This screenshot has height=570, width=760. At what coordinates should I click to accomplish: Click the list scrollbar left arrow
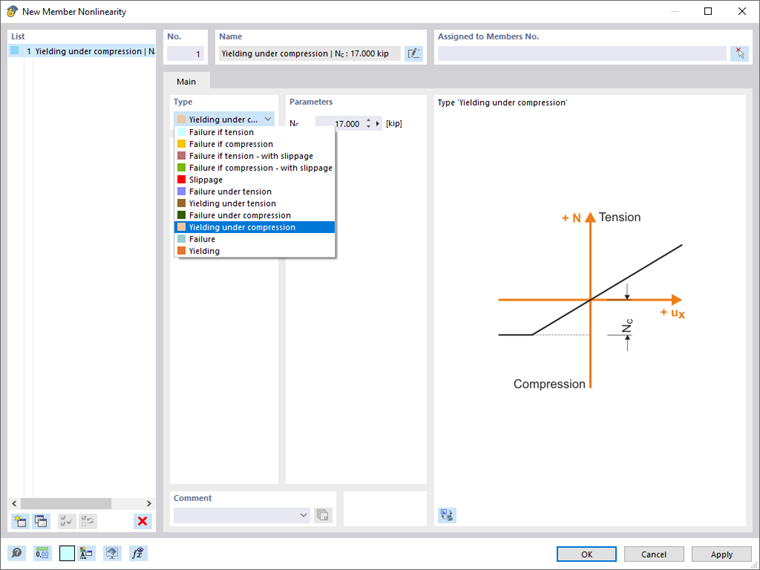15,503
